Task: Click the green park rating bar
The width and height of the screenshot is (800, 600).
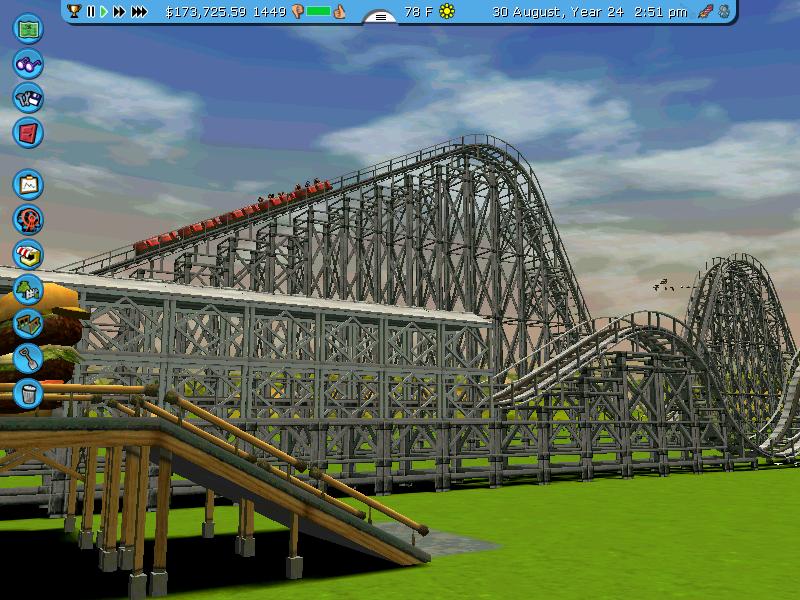Action: click(318, 11)
